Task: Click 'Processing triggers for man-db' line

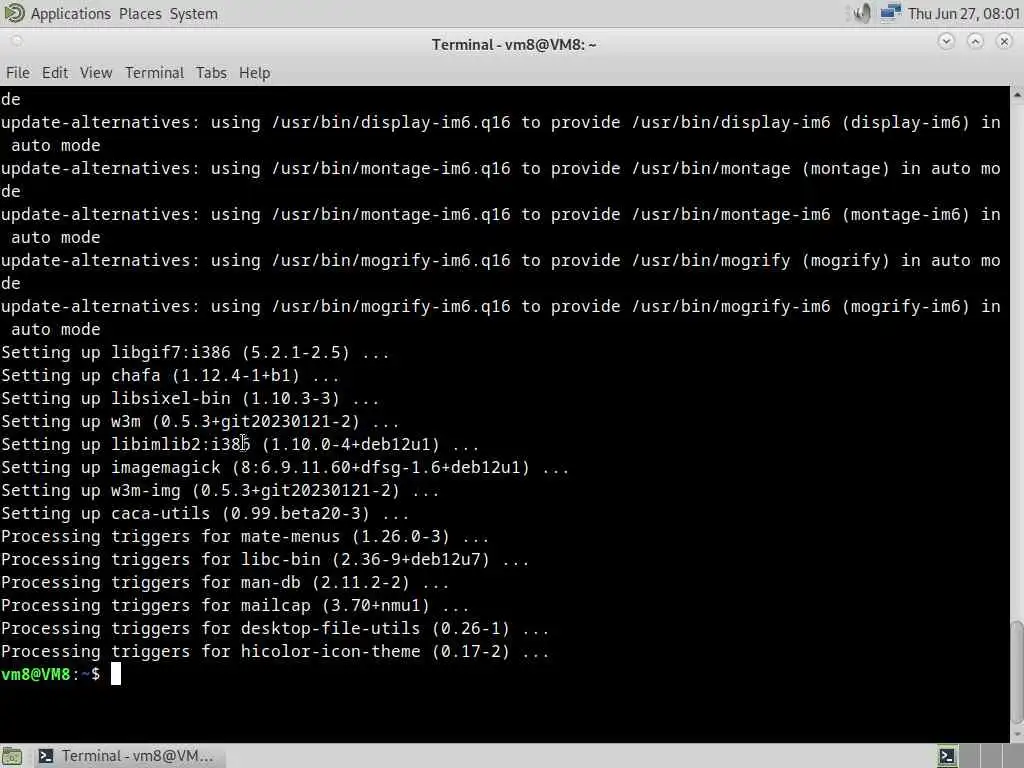Action: coord(225,583)
